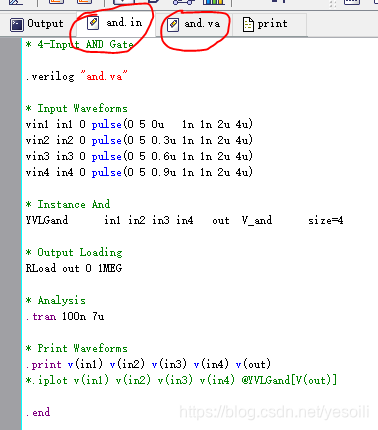Click the '.print v(in1)' statement line
Viewport: 378px width, 430px height.
point(148,364)
